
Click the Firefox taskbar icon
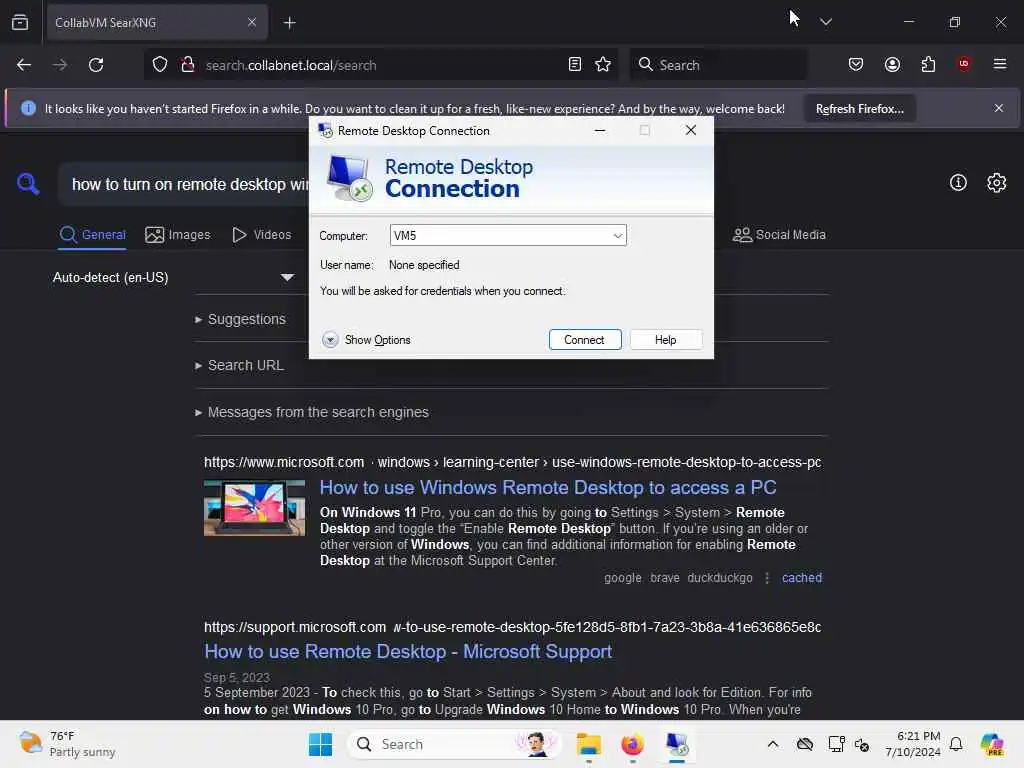pos(632,744)
